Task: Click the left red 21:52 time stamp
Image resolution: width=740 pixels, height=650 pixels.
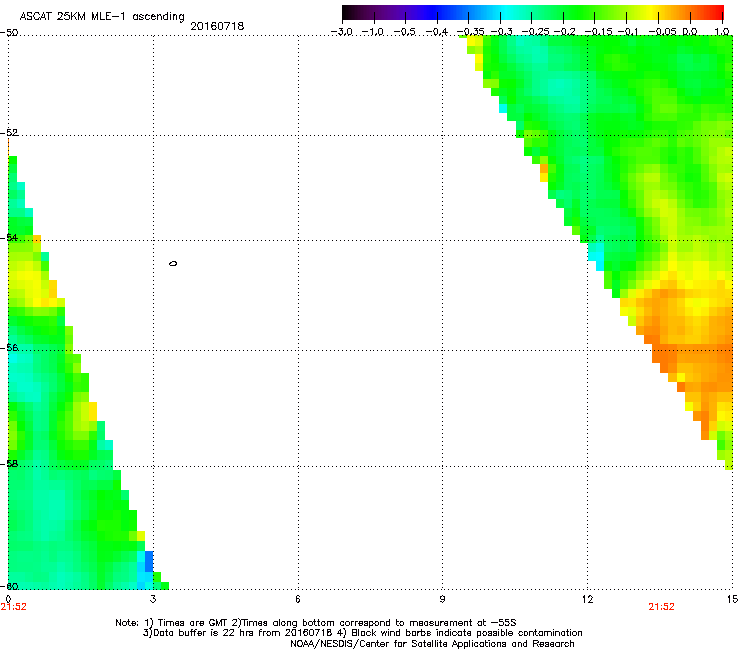Action: click(13, 607)
